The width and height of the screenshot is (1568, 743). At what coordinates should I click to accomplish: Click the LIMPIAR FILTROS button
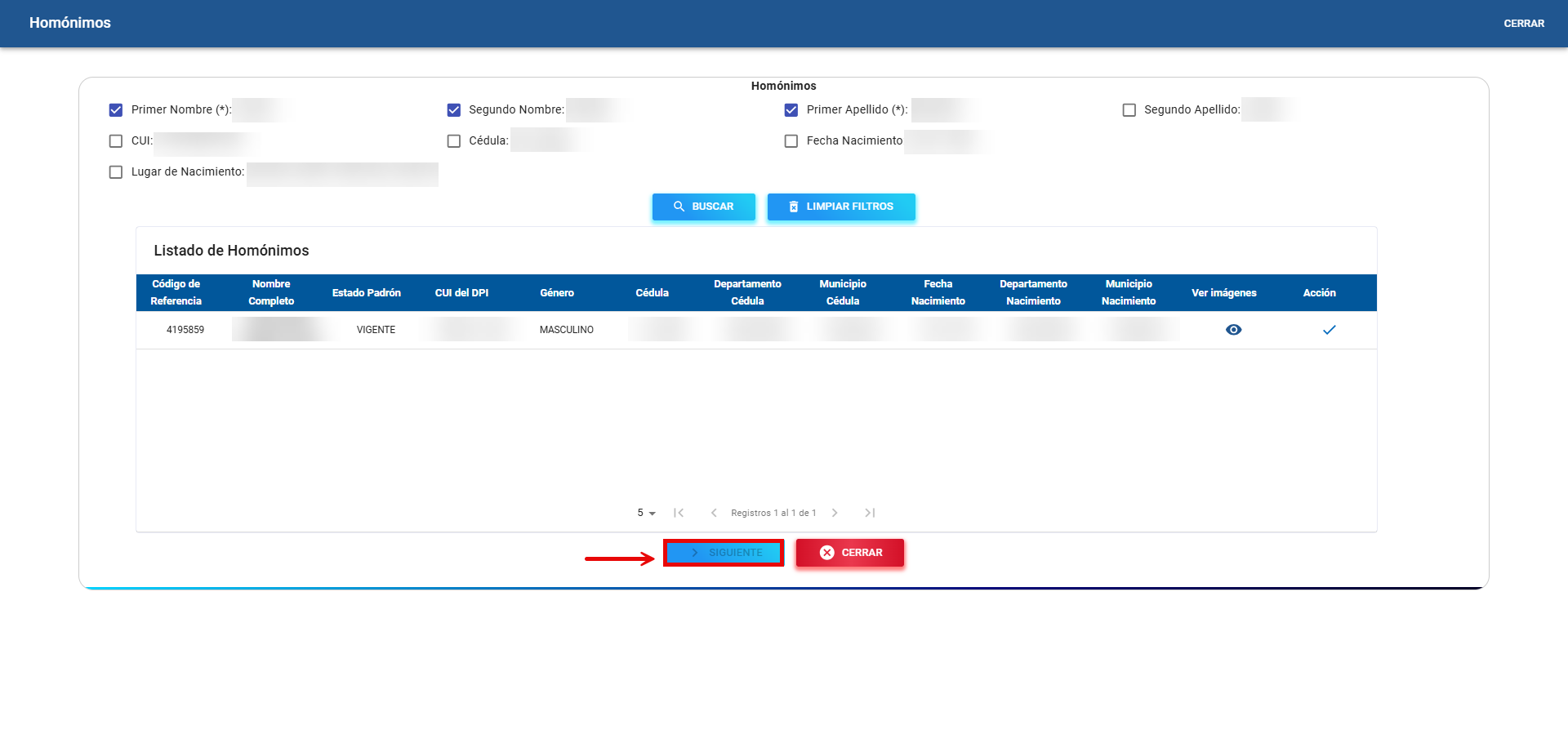point(840,207)
